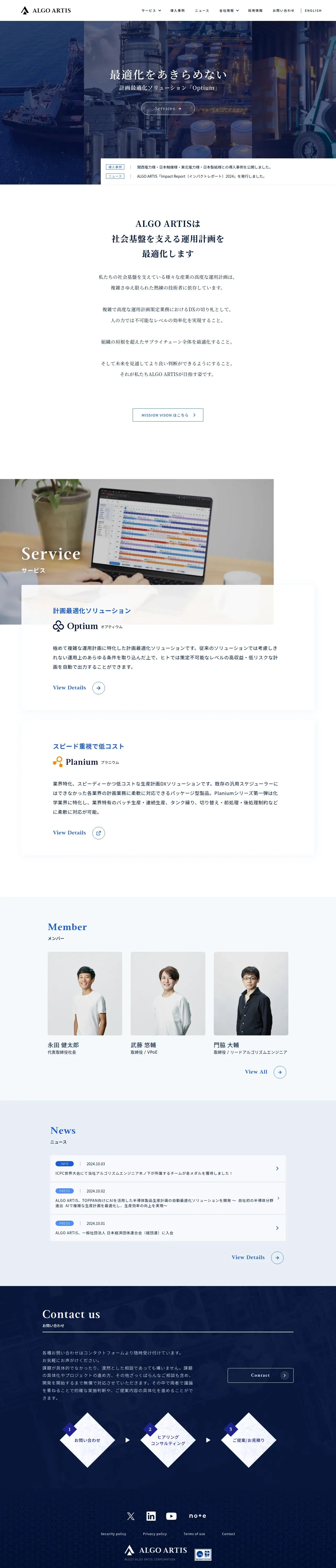Viewport: 336px width, 1568px height.
Task: Click the INFO tag on the 2024.10.03 news
Action: (x=65, y=1163)
